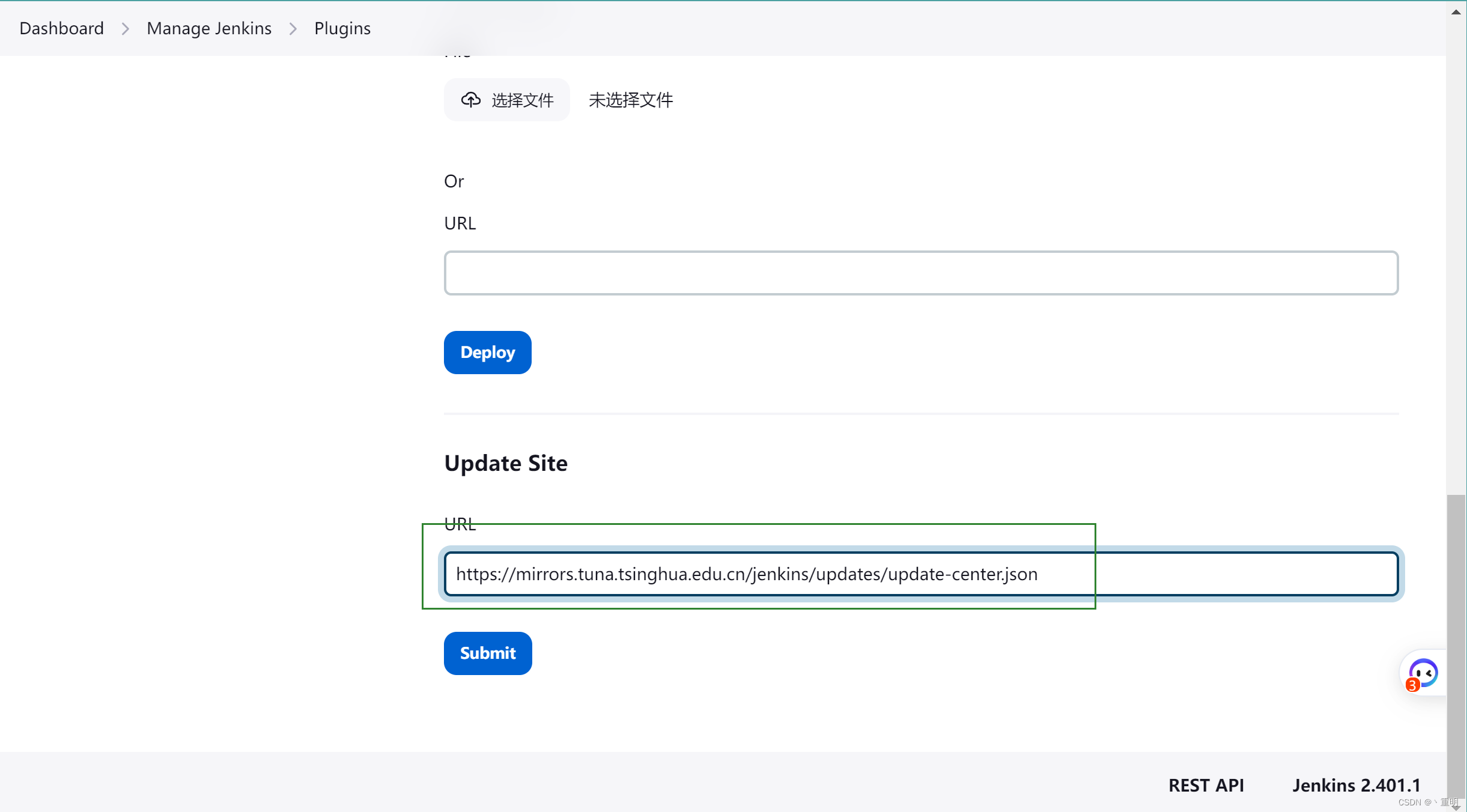Click the Or label text
The width and height of the screenshot is (1467, 812).
[454, 181]
